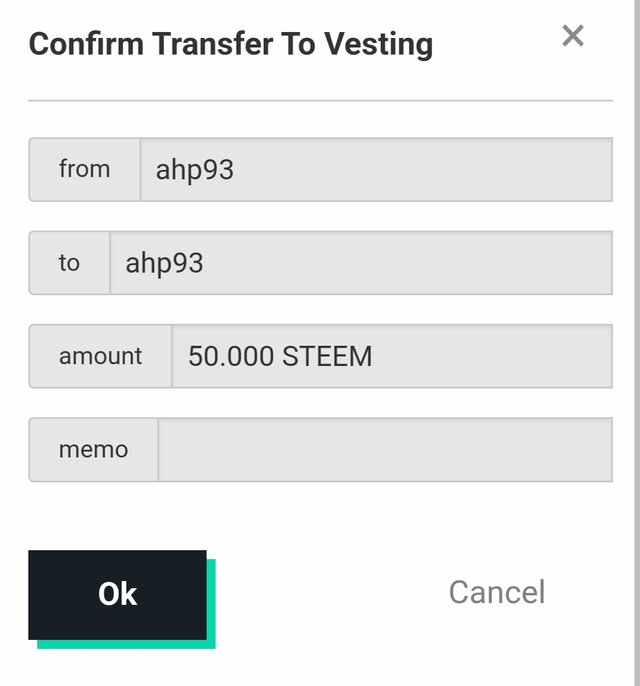This screenshot has width=640, height=686.
Task: Confirm the transfer with the Ok button
Action: click(x=117, y=595)
